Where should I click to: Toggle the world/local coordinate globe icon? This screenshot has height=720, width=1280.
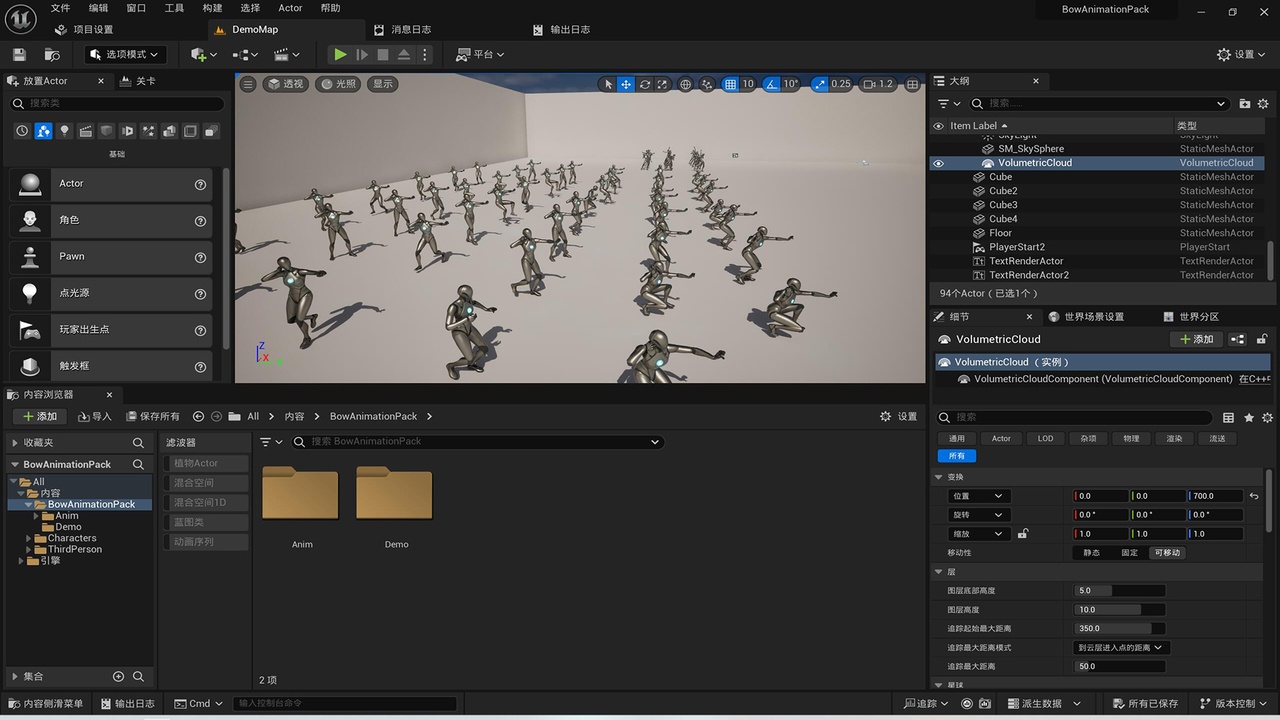[686, 84]
